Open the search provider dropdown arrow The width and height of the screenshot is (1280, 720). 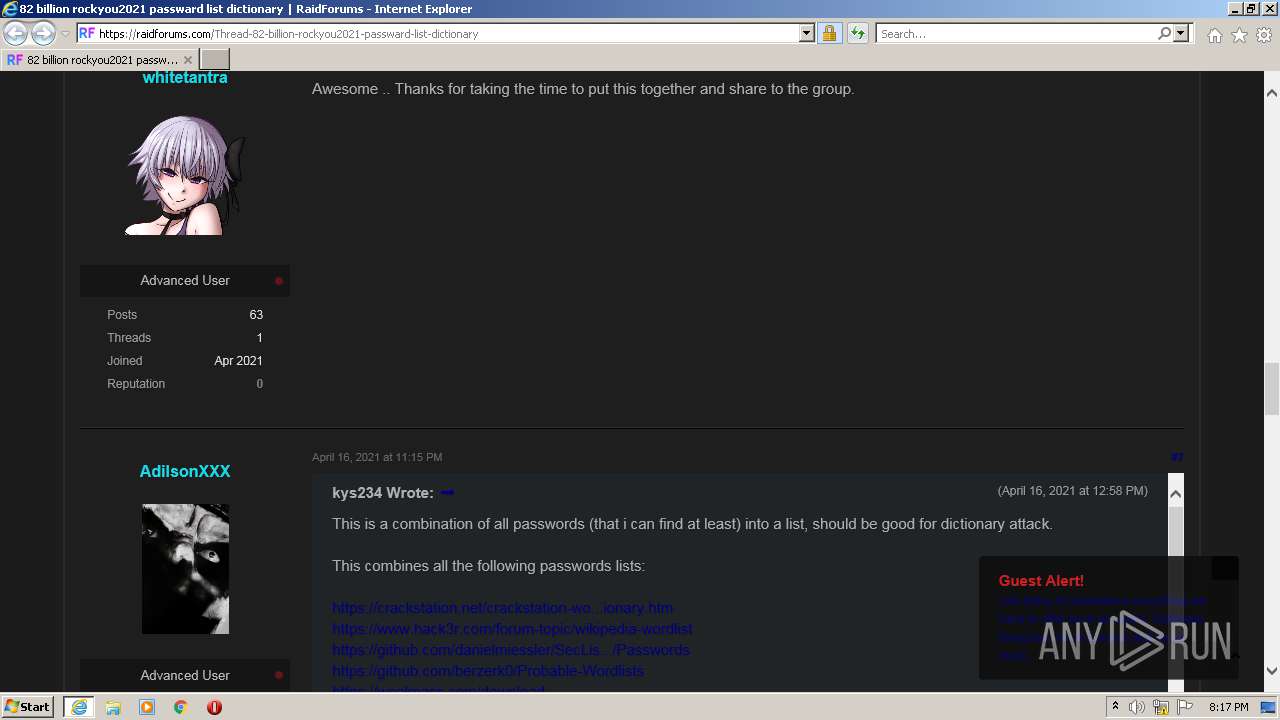pos(1181,34)
